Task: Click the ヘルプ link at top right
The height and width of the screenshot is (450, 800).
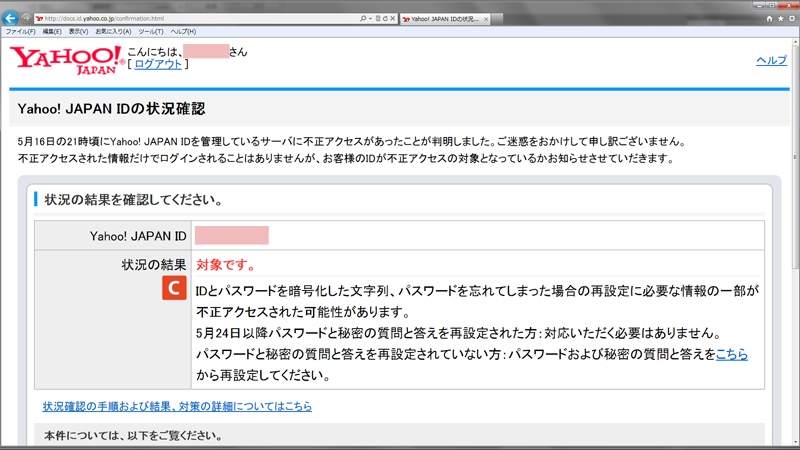Action: 771,60
